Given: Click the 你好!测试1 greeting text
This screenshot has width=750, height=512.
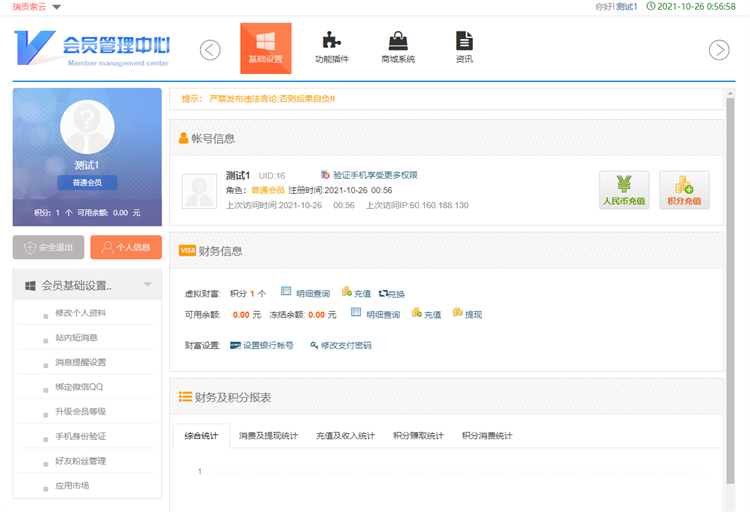Looking at the screenshot, I should [x=616, y=7].
